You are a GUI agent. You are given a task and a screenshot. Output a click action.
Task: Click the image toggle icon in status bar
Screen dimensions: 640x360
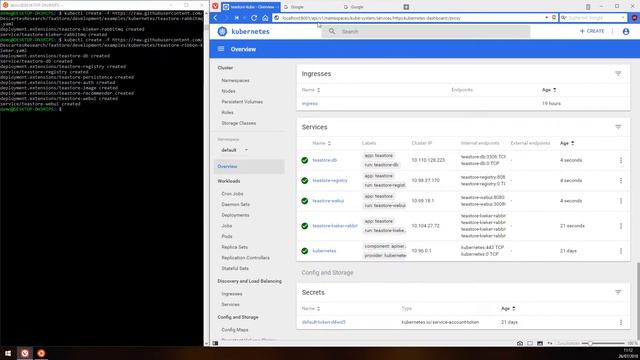click(540, 343)
